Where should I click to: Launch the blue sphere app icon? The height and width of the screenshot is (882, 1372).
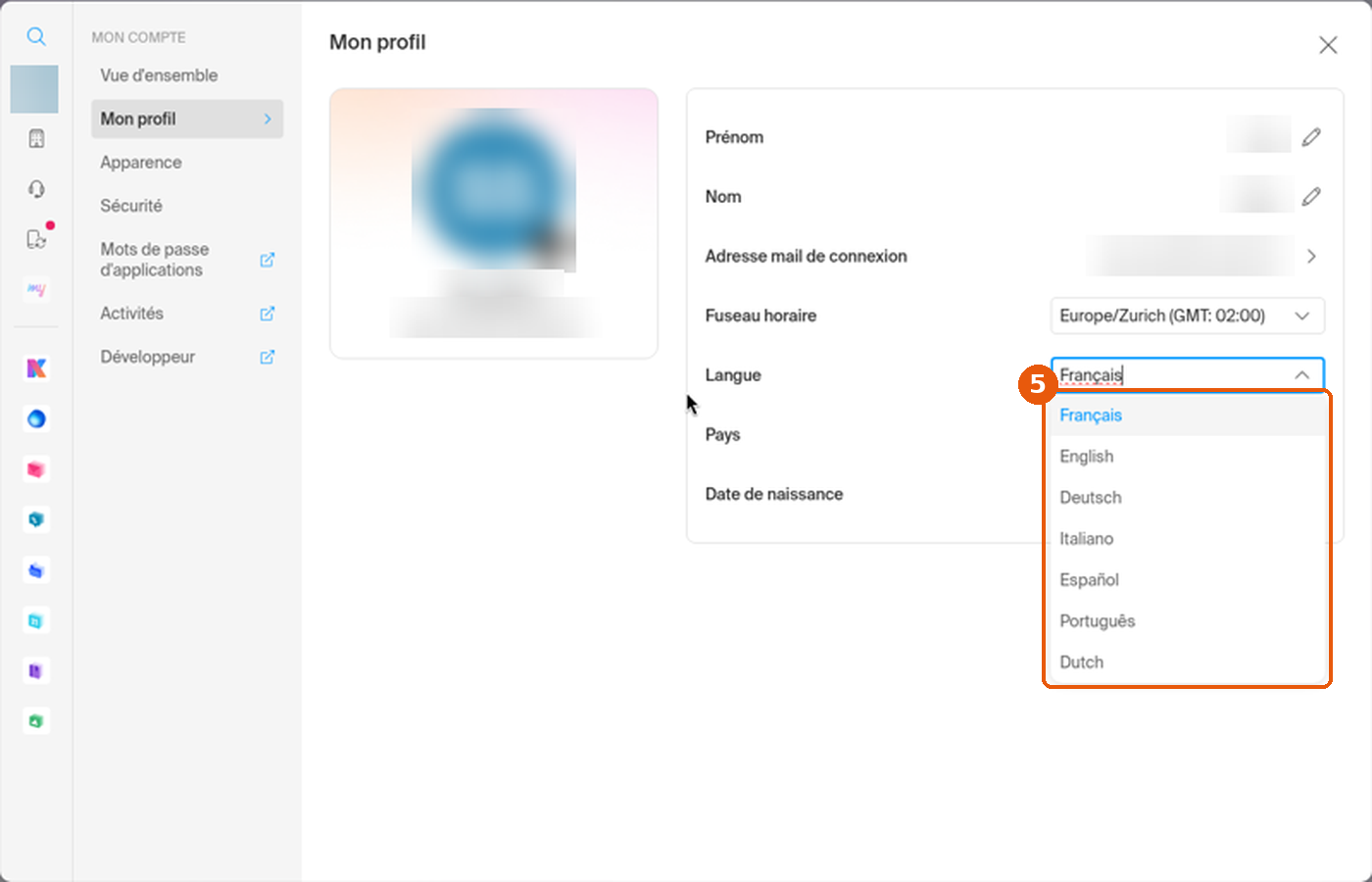pos(36,418)
